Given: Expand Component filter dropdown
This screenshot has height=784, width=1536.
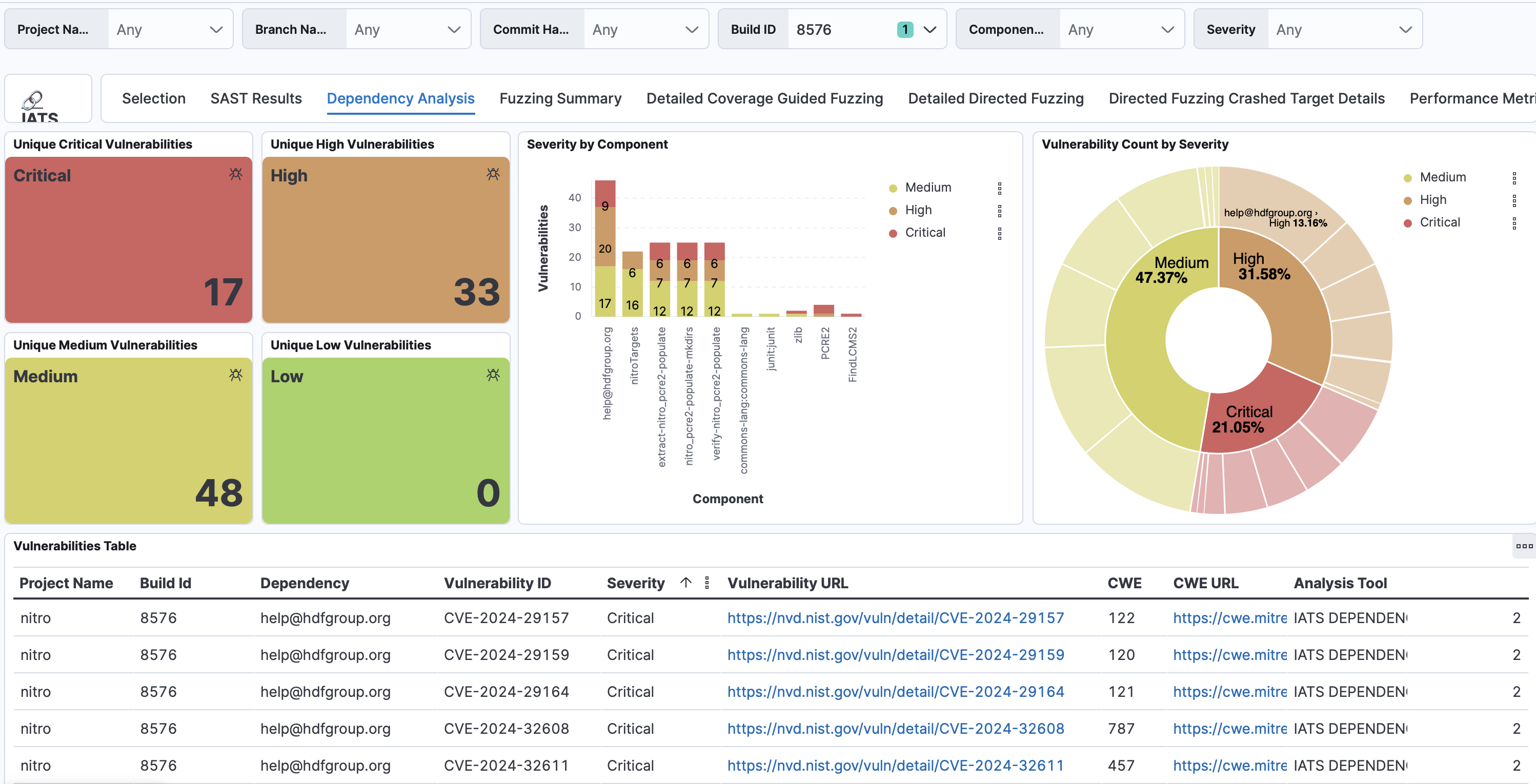Looking at the screenshot, I should (x=1168, y=29).
